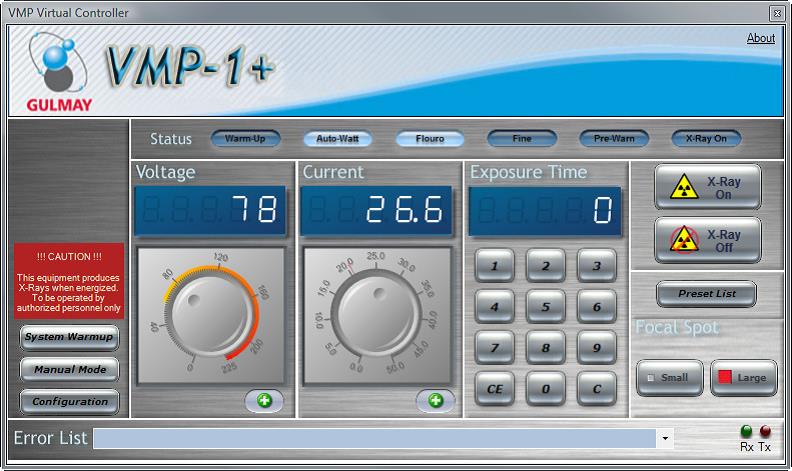The width and height of the screenshot is (792, 471).
Task: Toggle the X-Ray On status indicator
Action: pos(706,138)
